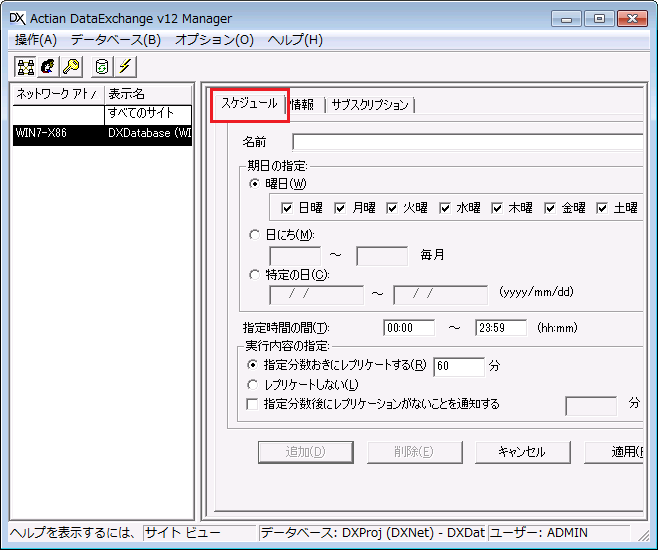Switch to the サブスクリプション tab
This screenshot has width=658, height=550.
tap(369, 105)
